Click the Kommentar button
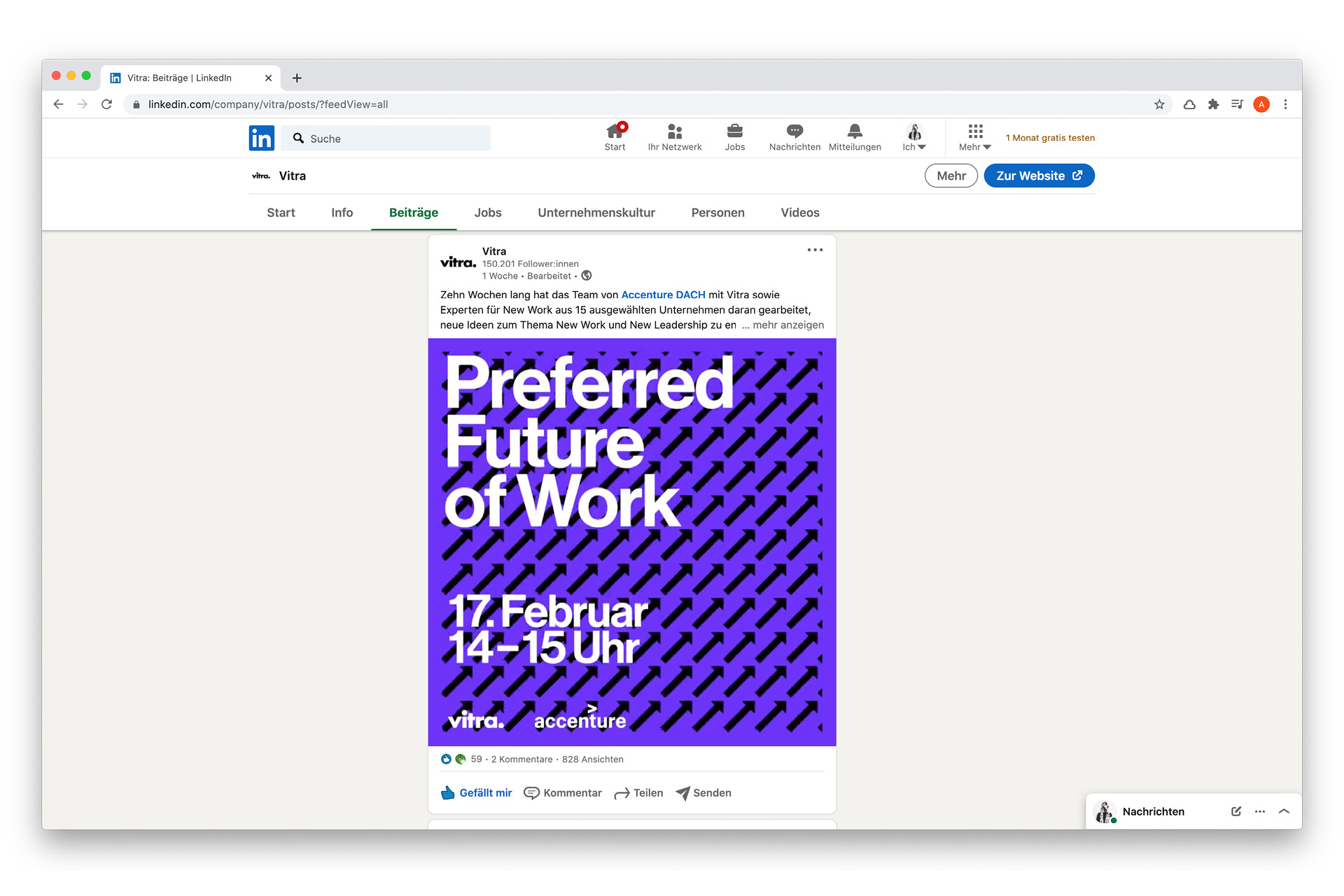1344x896 pixels. 563,793
